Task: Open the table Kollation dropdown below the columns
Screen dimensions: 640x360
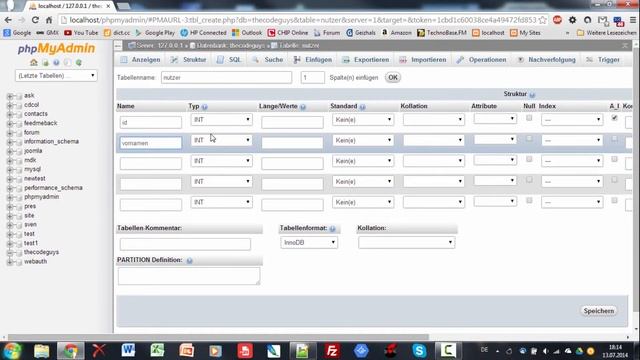Action: [x=407, y=242]
